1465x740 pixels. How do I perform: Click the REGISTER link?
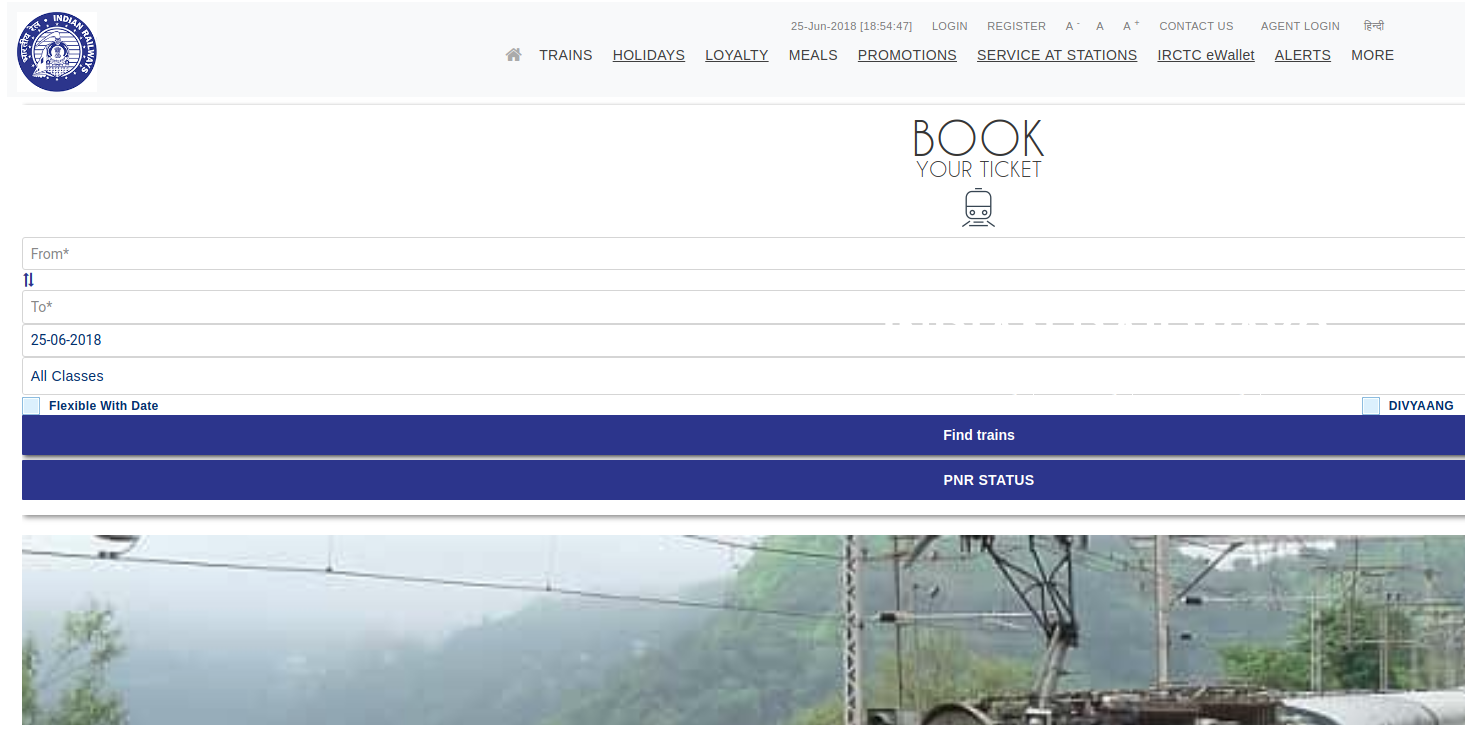(1016, 26)
